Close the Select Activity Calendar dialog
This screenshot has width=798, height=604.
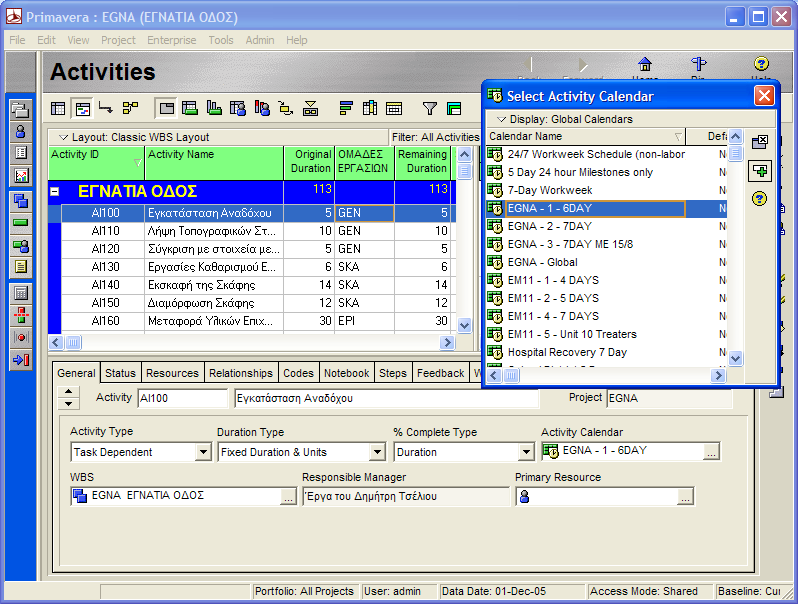click(764, 96)
